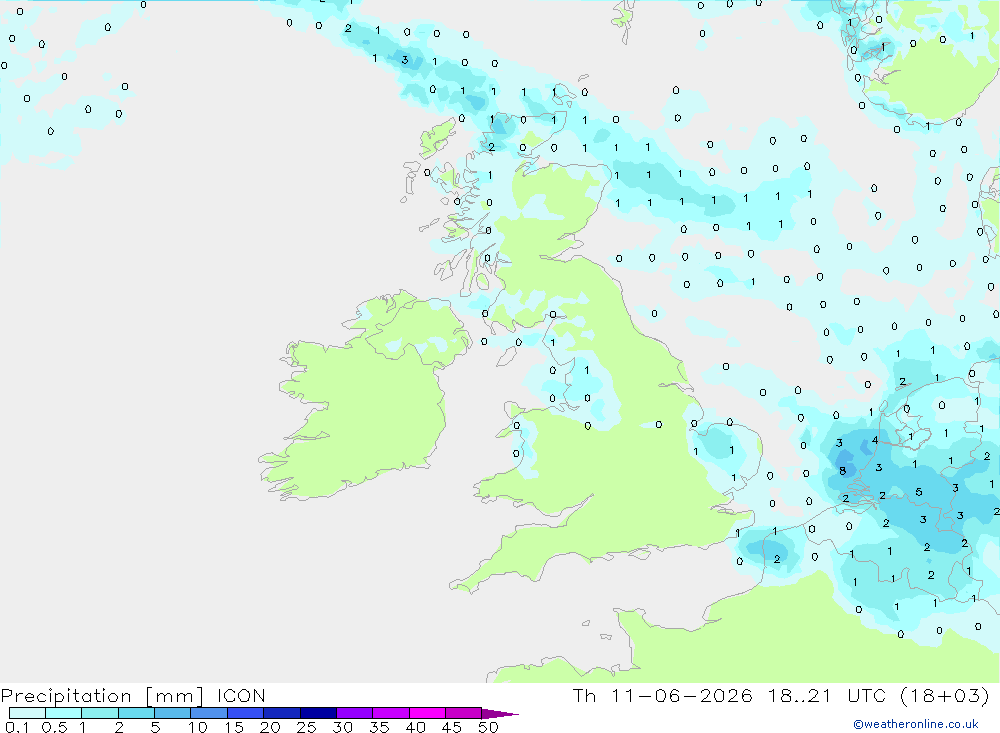Click the '18..21' time range text

tap(800, 696)
